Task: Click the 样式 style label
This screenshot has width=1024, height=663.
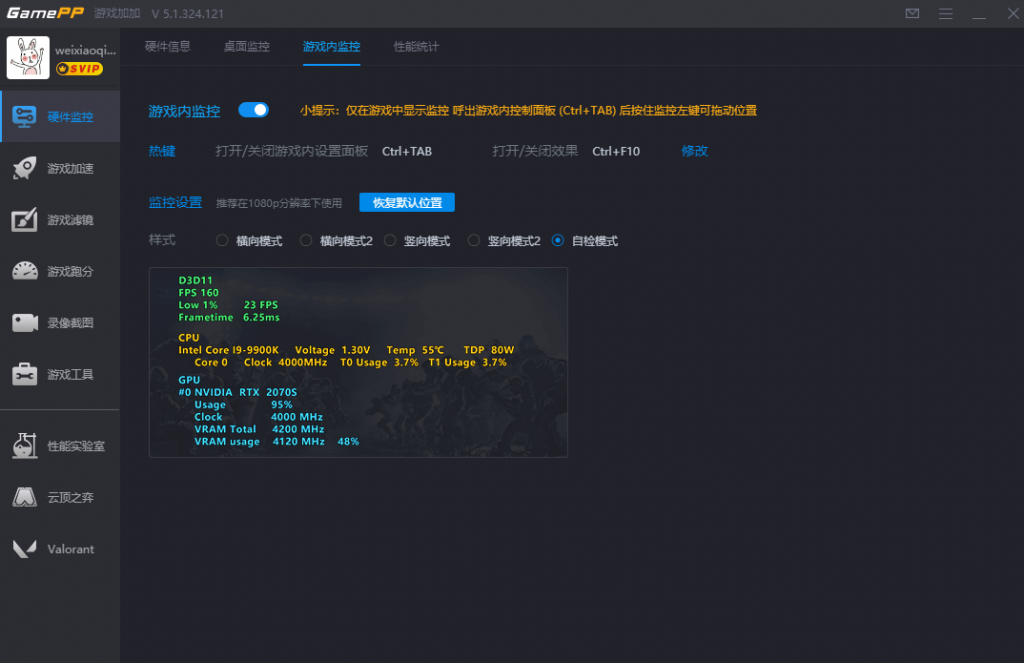Action: (162, 240)
